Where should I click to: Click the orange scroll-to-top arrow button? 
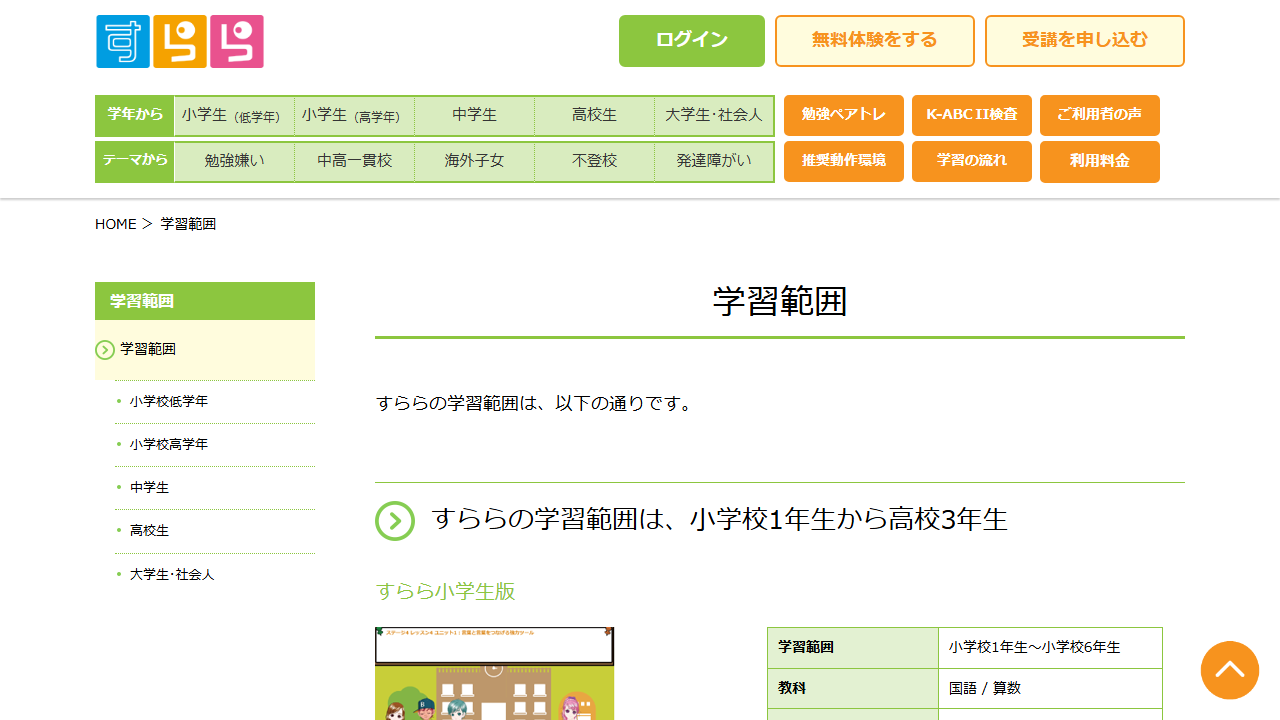[x=1230, y=670]
